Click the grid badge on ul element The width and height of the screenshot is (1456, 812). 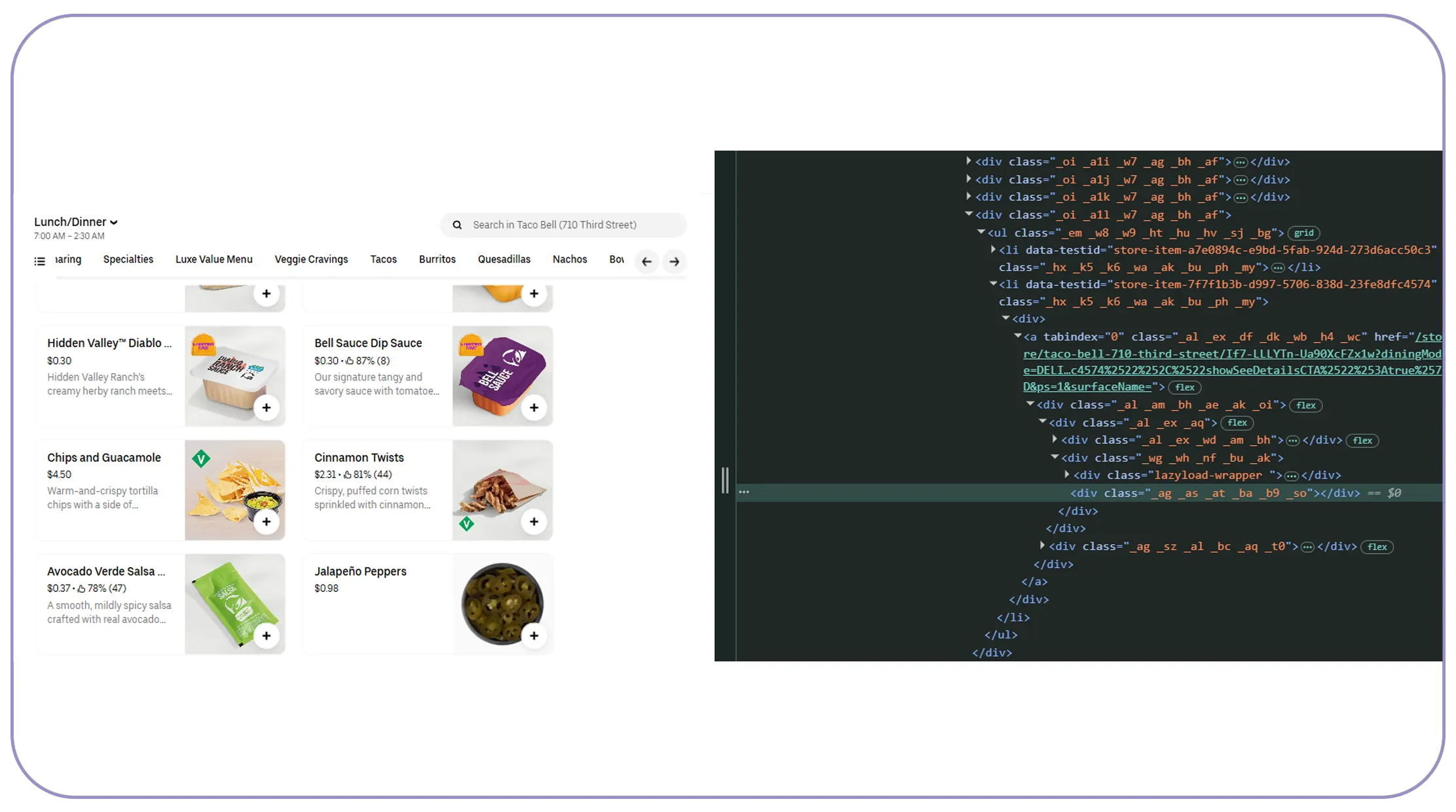pos(1303,233)
